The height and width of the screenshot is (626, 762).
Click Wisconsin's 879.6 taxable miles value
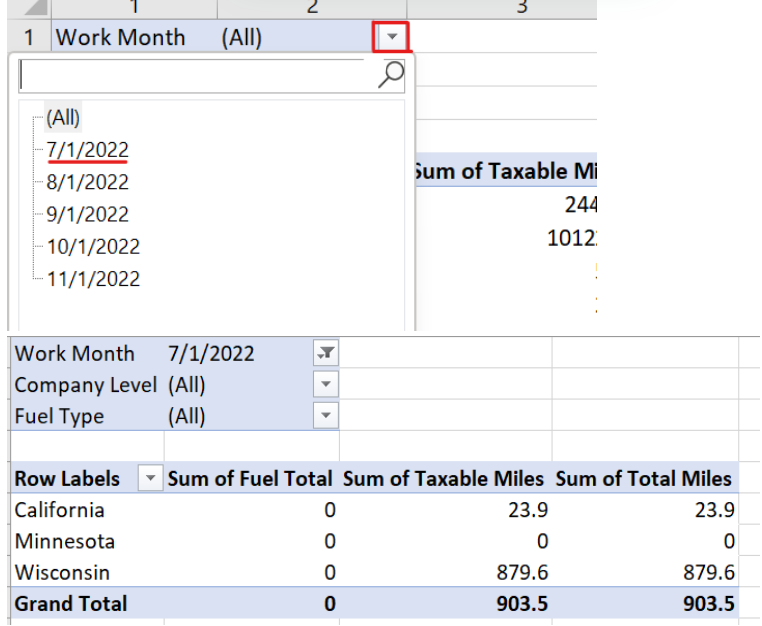522,573
